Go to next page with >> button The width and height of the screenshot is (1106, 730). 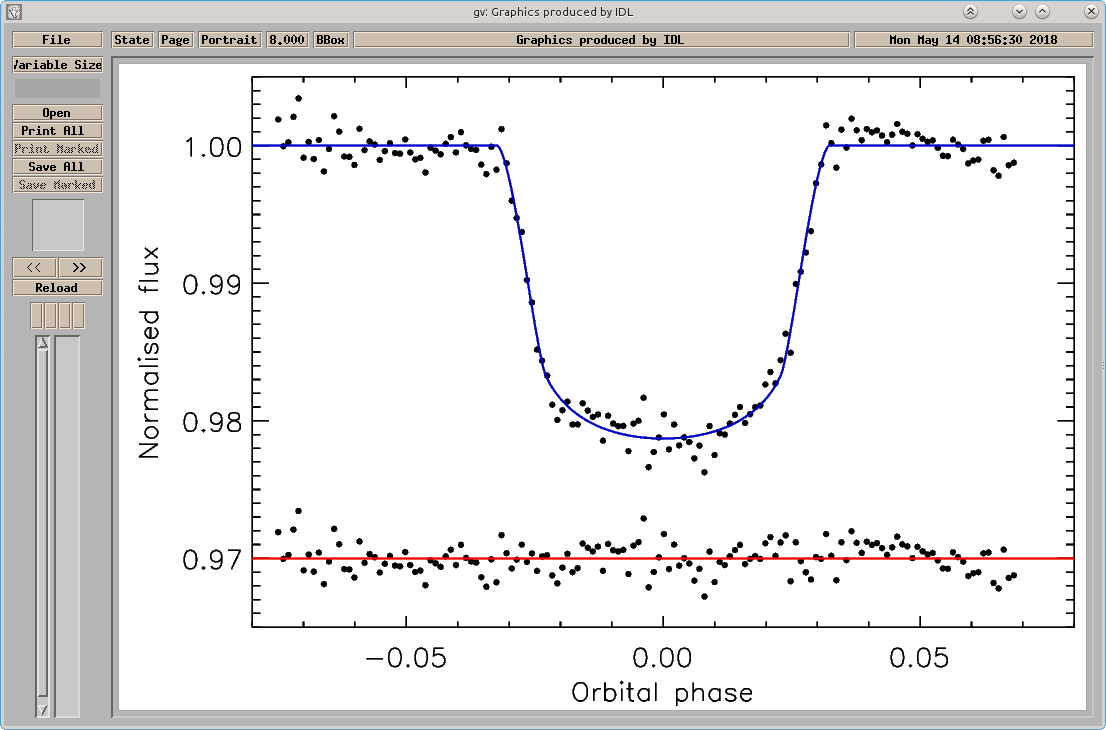tap(80, 267)
